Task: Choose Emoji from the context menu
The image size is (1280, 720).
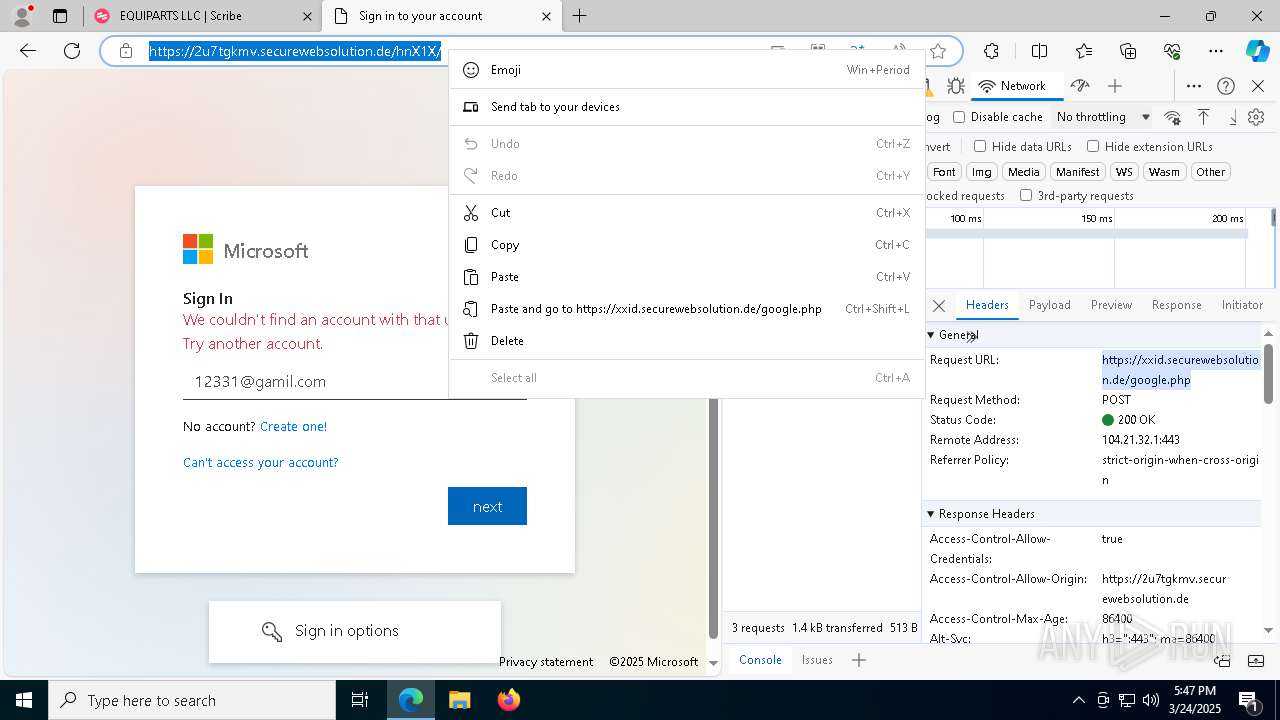Action: pyautogui.click(x=685, y=70)
